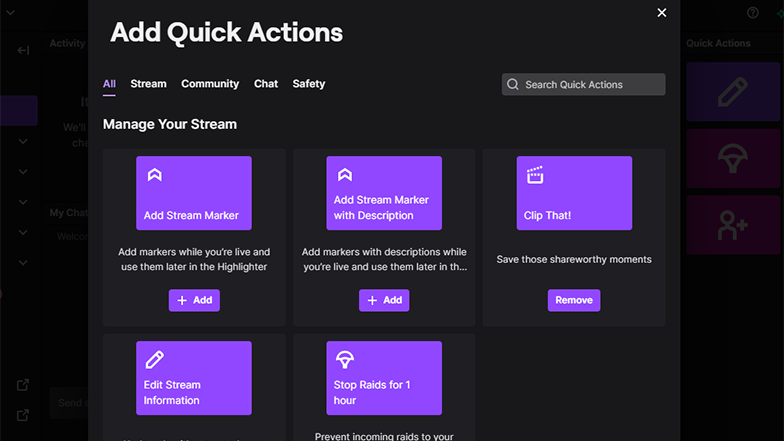Expand the last sidebar chevron
784x441 pixels.
(x=23, y=262)
